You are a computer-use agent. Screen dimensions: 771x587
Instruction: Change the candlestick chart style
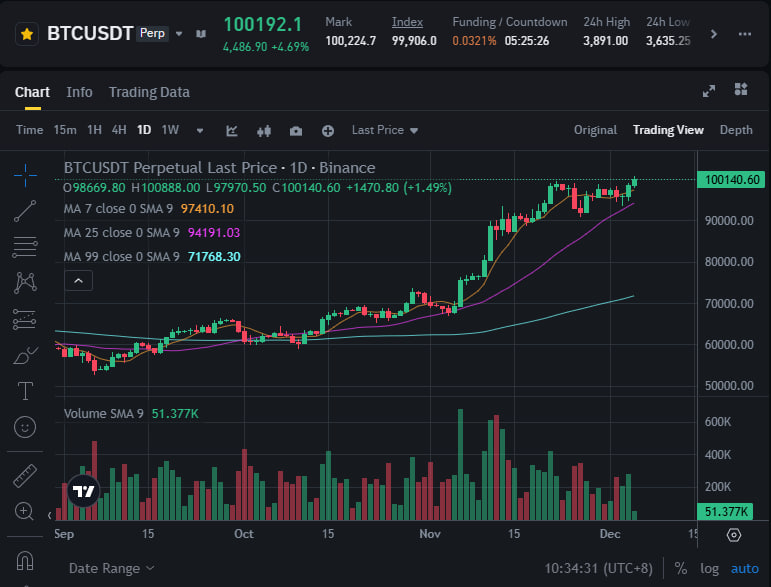pyautogui.click(x=264, y=131)
